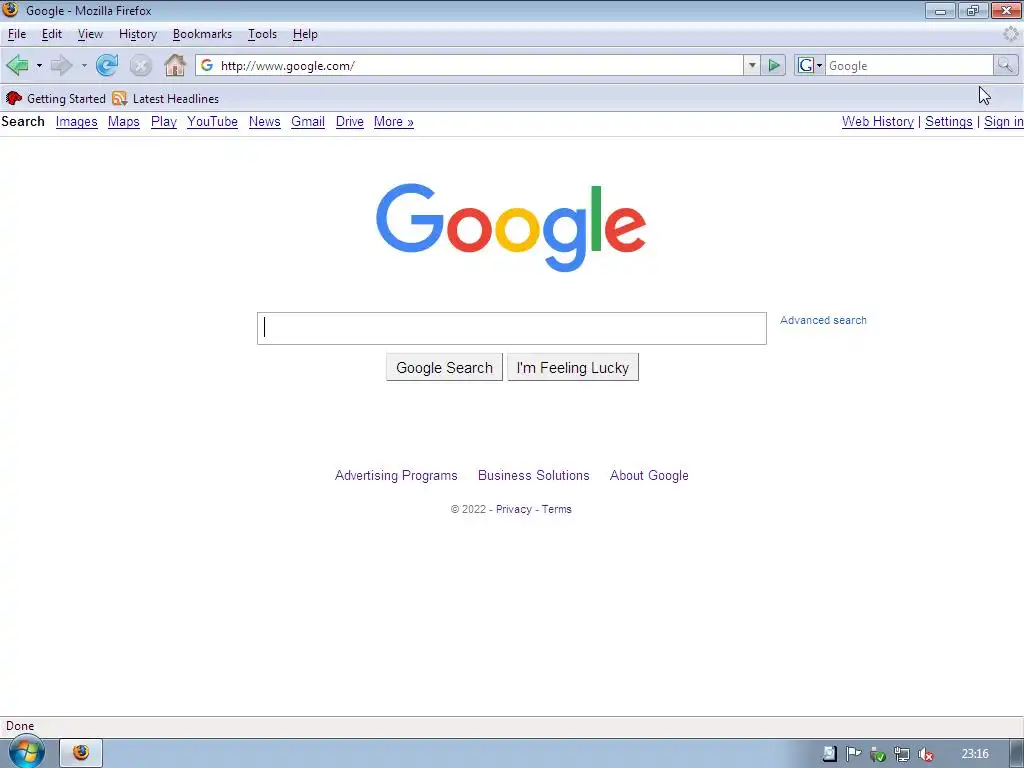Open the YouTube link
1024x768 pixels.
(212, 122)
